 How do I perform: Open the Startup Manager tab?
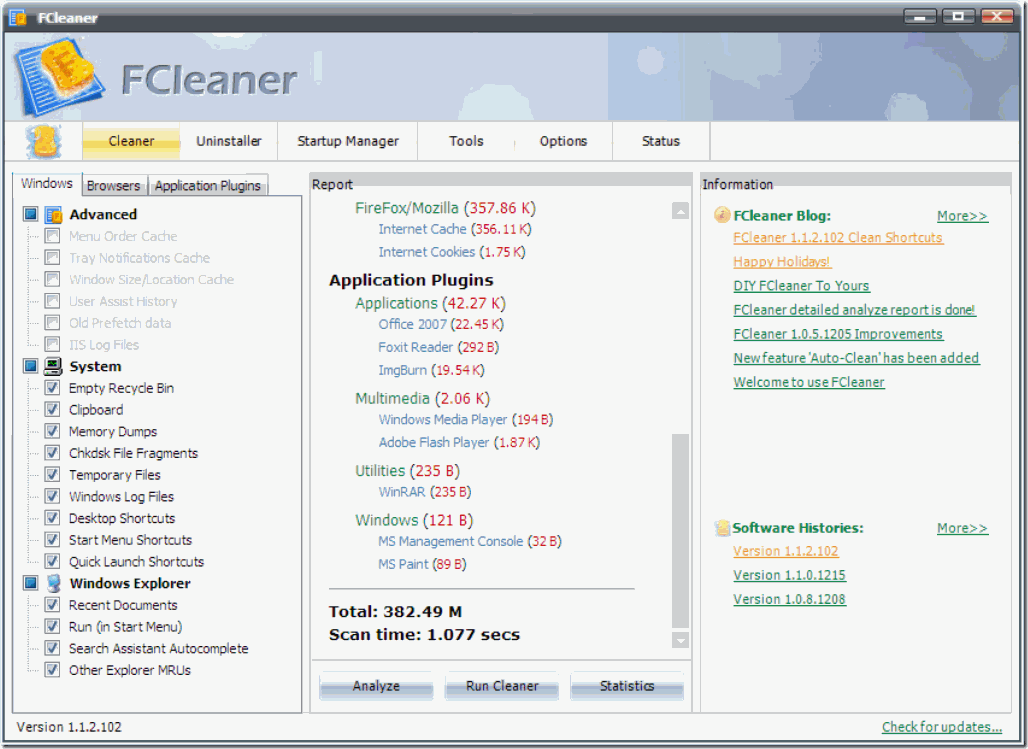tap(348, 141)
